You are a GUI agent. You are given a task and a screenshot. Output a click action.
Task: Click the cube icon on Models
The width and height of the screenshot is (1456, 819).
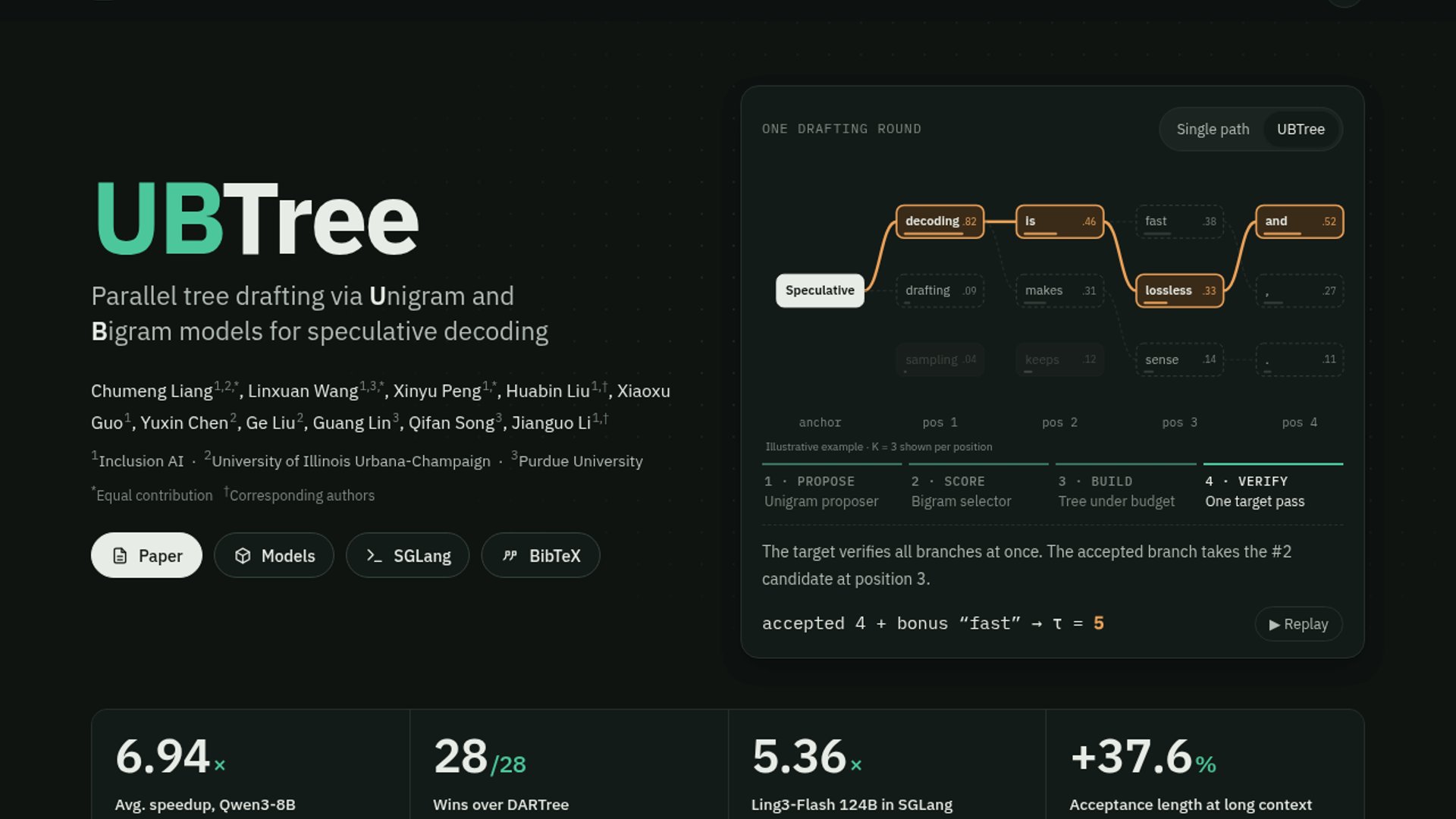coord(243,556)
